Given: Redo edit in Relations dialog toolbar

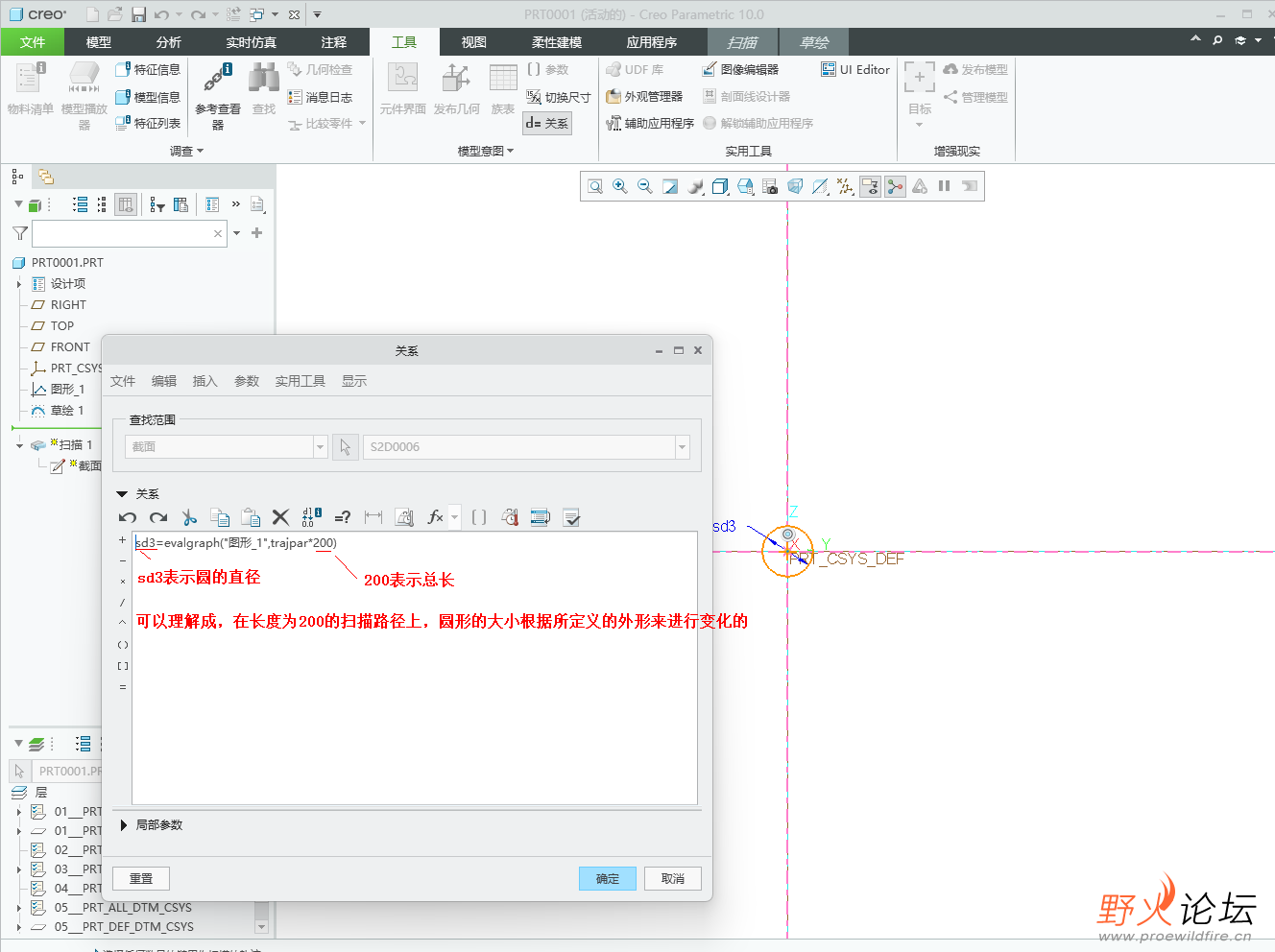Looking at the screenshot, I should pyautogui.click(x=158, y=517).
